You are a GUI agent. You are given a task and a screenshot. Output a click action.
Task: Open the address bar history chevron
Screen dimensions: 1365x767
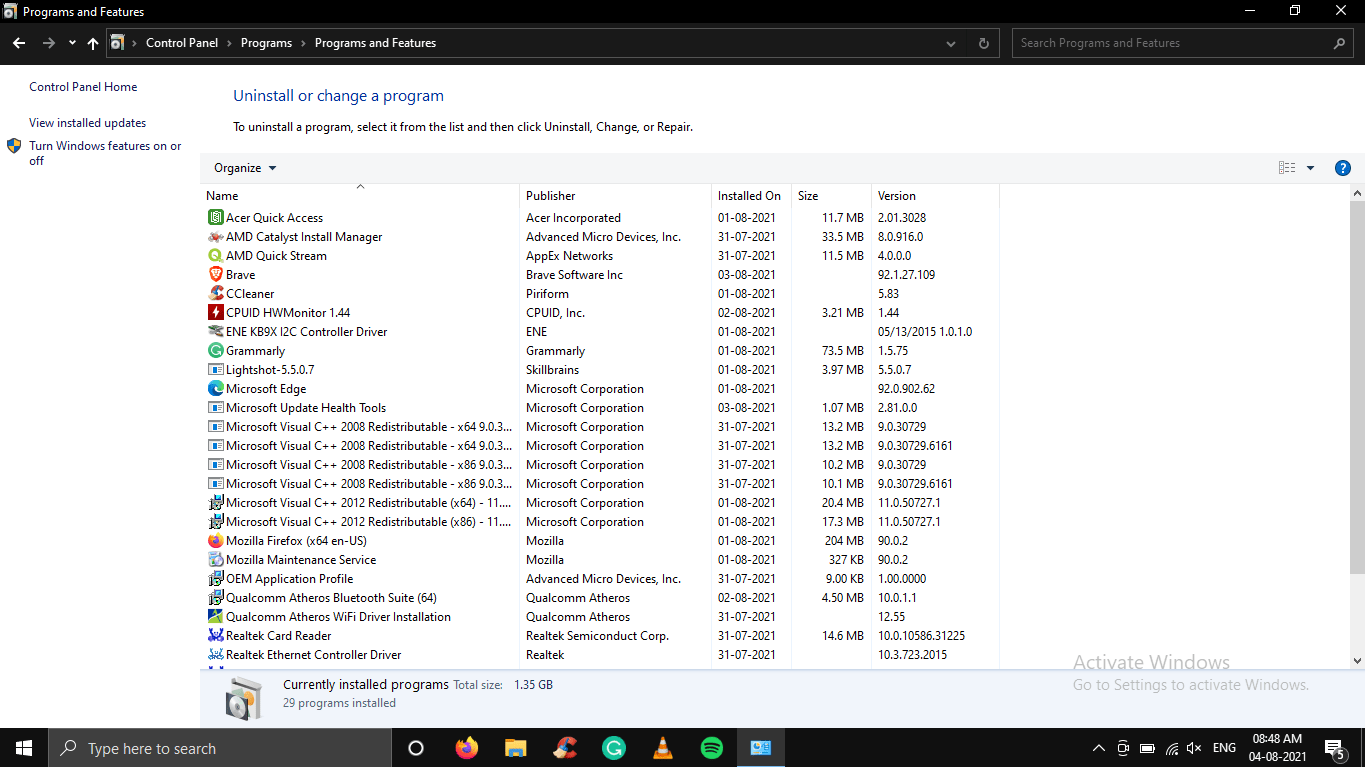click(950, 42)
